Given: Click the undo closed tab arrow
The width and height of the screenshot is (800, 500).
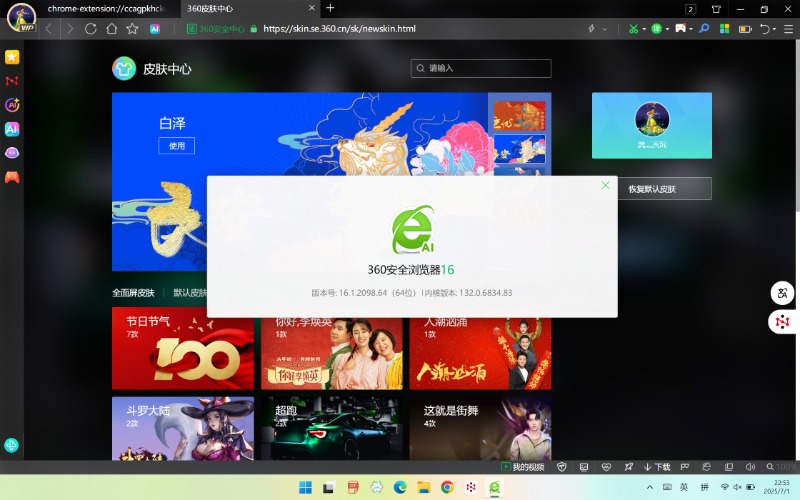Looking at the screenshot, I should click(x=764, y=29).
